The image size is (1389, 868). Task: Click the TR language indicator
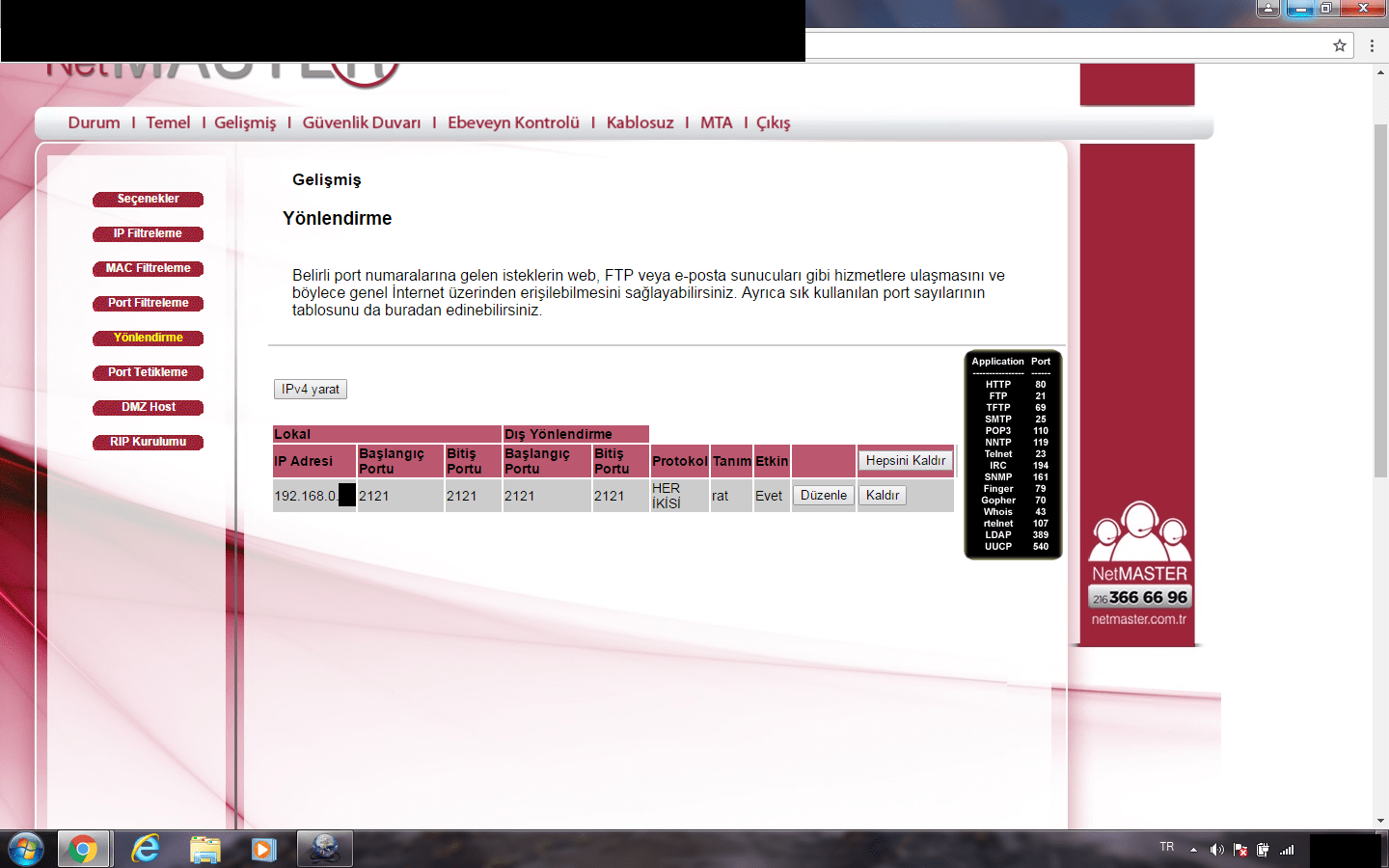pyautogui.click(x=1167, y=847)
